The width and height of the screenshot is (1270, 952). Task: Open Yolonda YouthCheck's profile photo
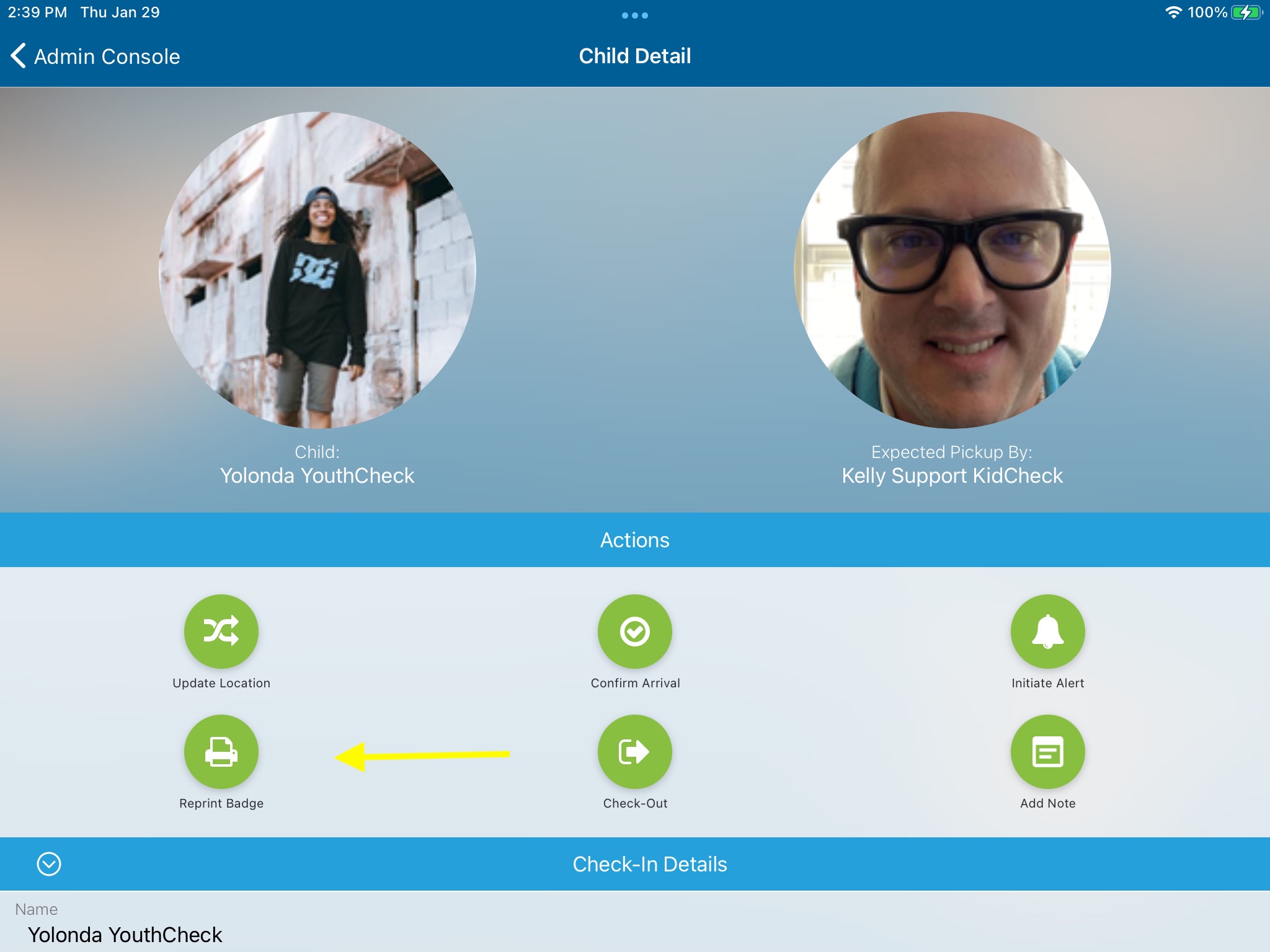317,270
